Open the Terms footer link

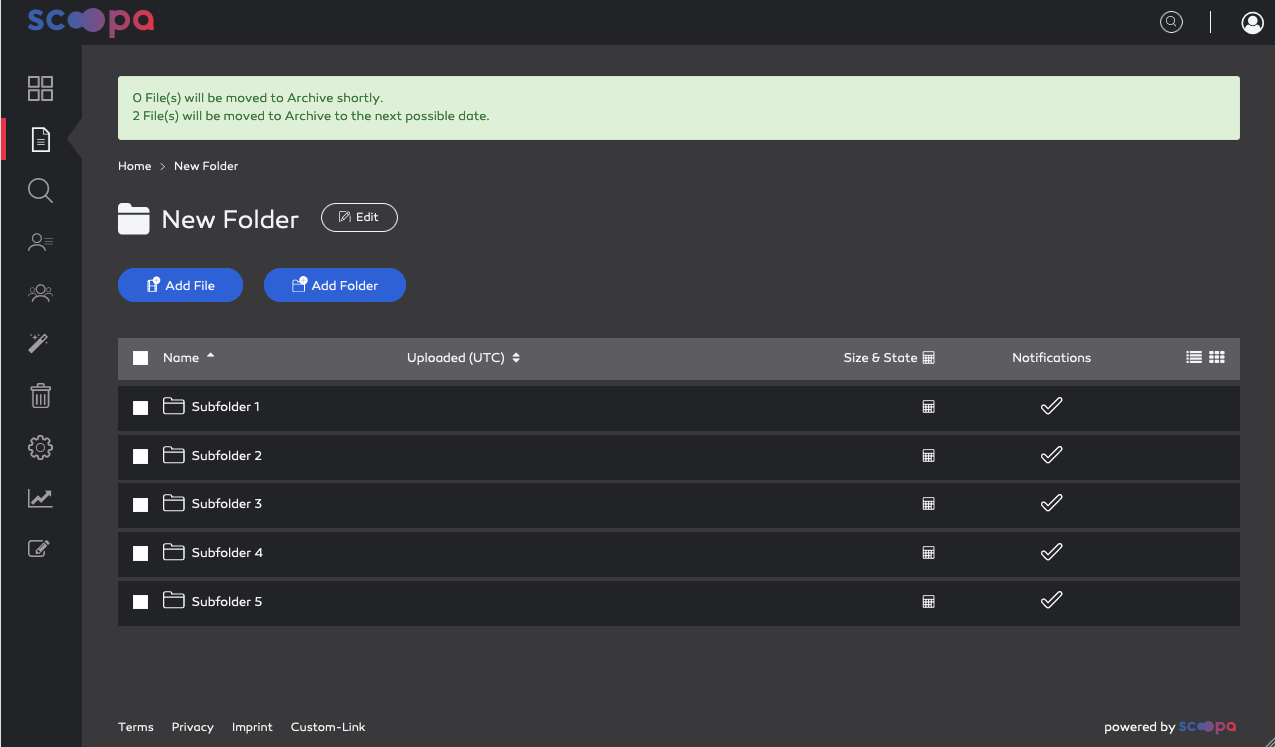[136, 727]
